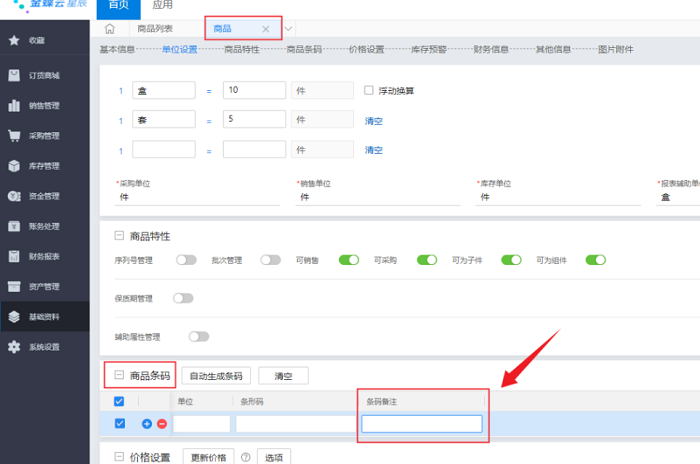Collapse the 商品特性 section

tap(120, 236)
